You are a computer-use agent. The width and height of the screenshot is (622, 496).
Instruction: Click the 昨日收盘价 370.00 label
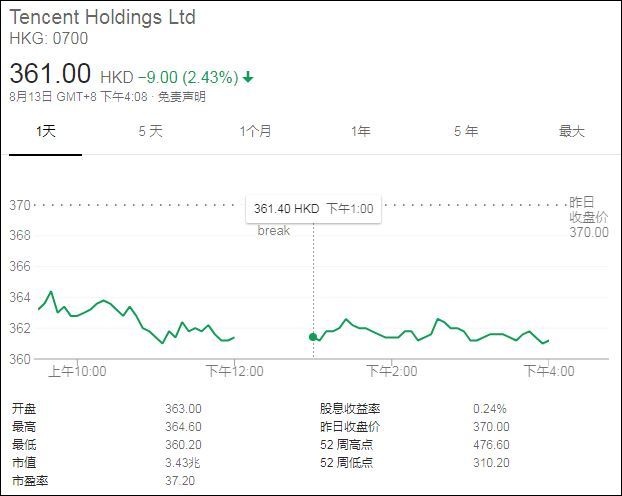588,217
